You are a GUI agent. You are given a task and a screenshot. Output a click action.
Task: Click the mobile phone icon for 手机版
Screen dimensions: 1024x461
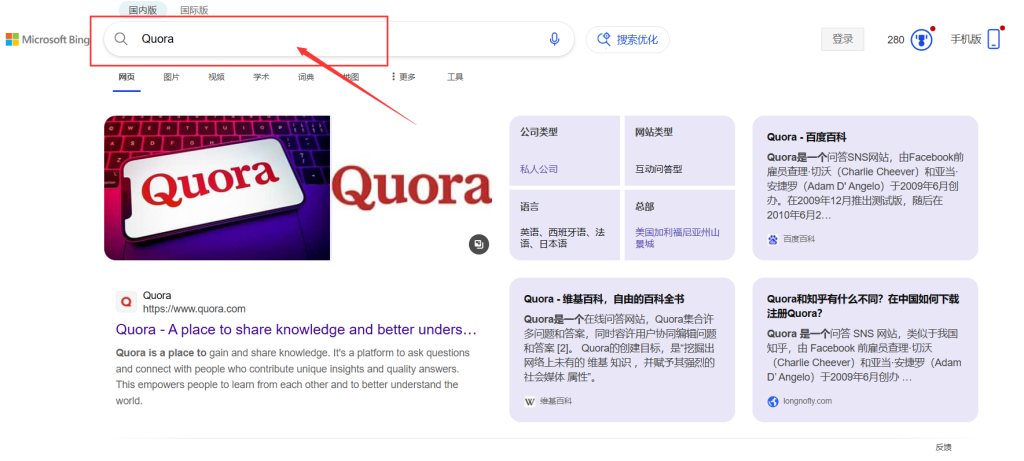993,39
